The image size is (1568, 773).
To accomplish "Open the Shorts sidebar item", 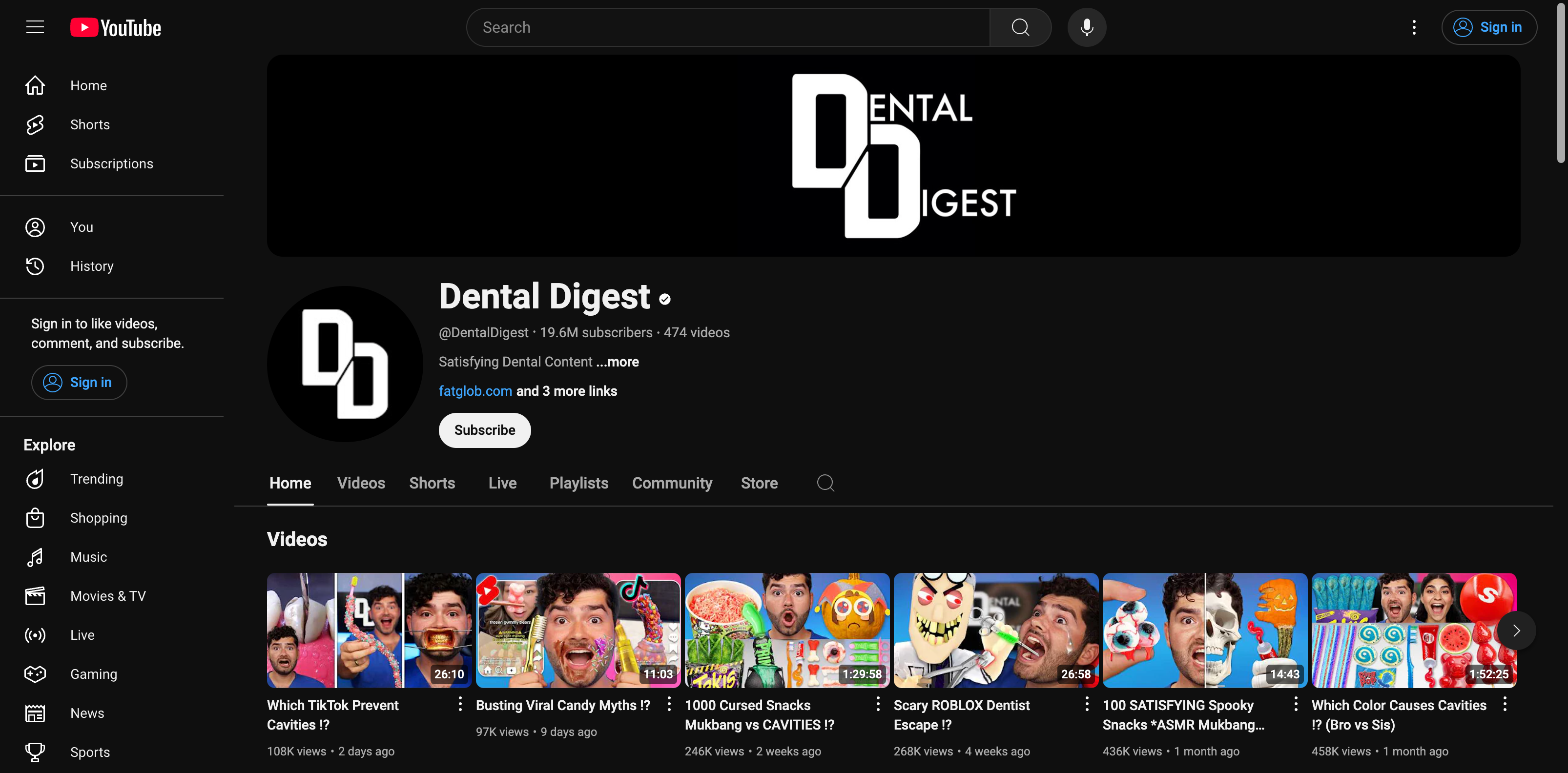I will pyautogui.click(x=89, y=125).
